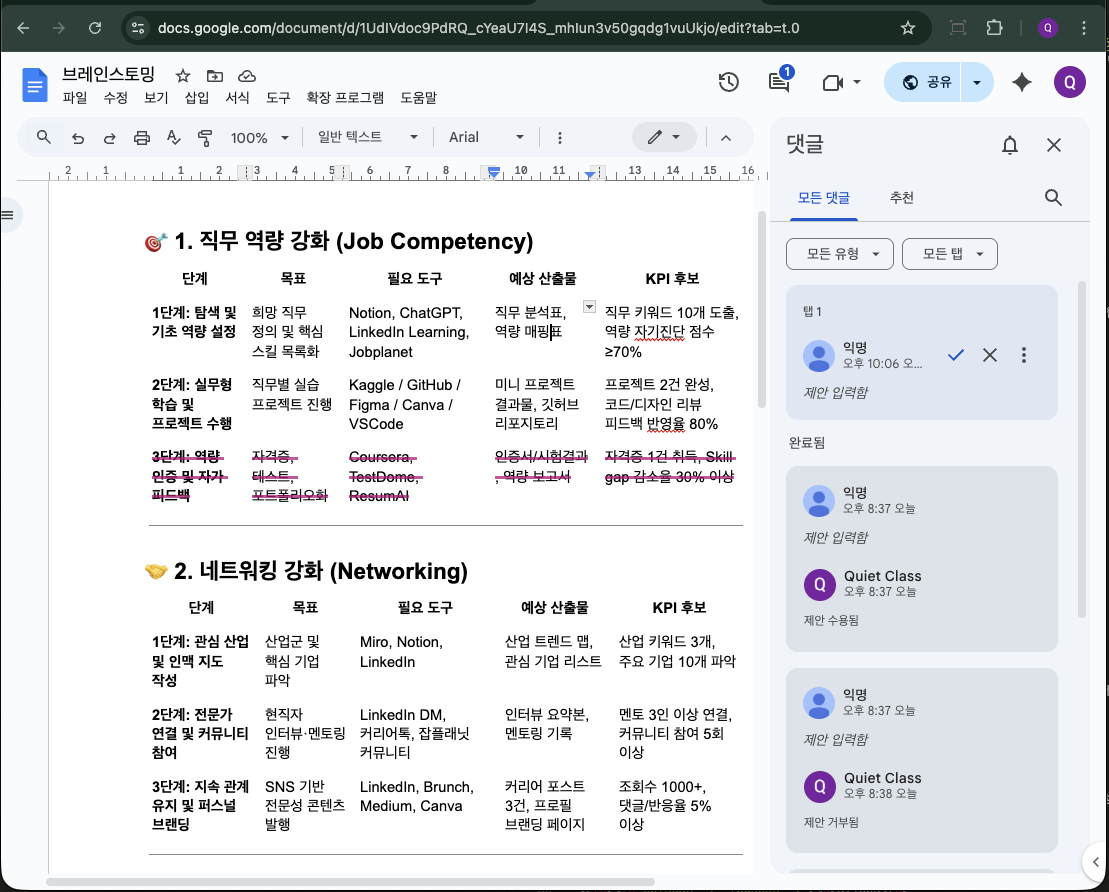
Task: Open Gemini sparkle icon
Action: pyautogui.click(x=1022, y=83)
